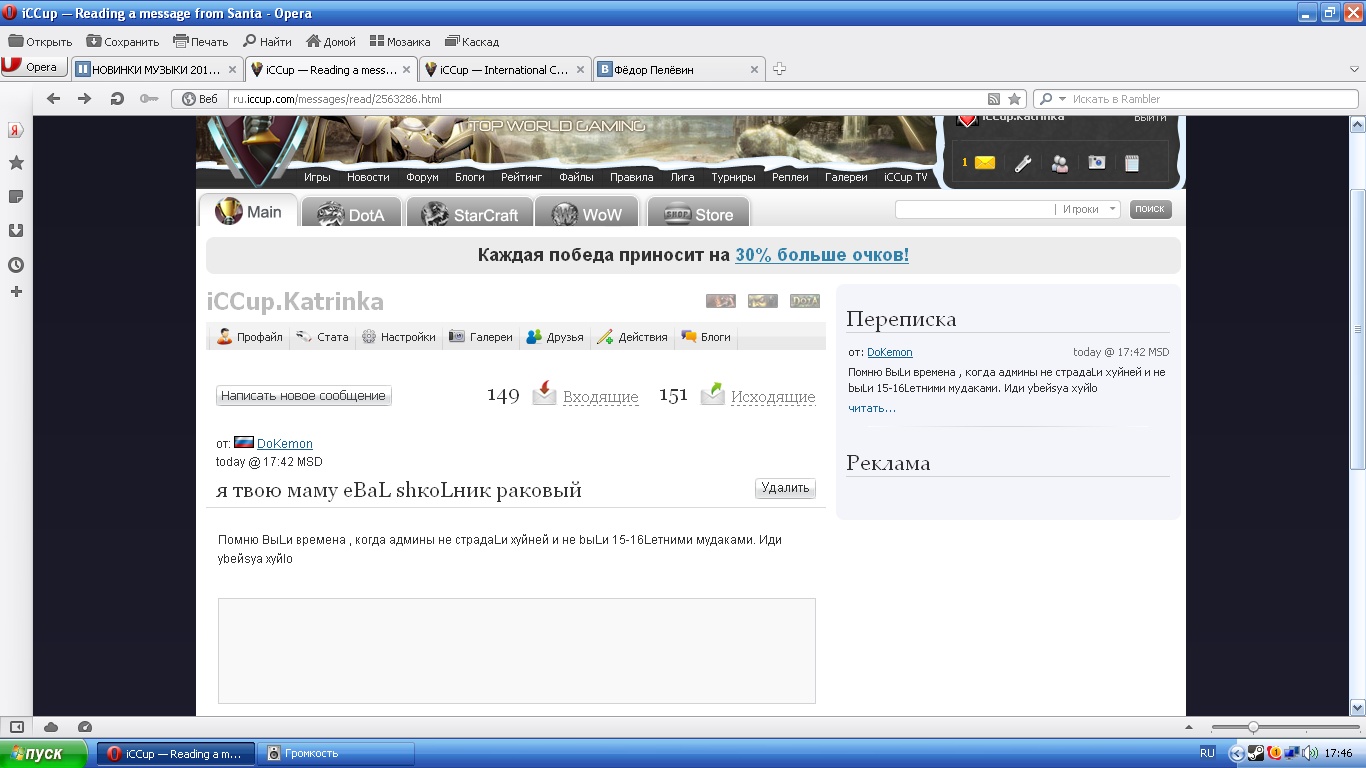Open the 30% больше очков link
The width and height of the screenshot is (1366, 768).
pyautogui.click(x=822, y=255)
